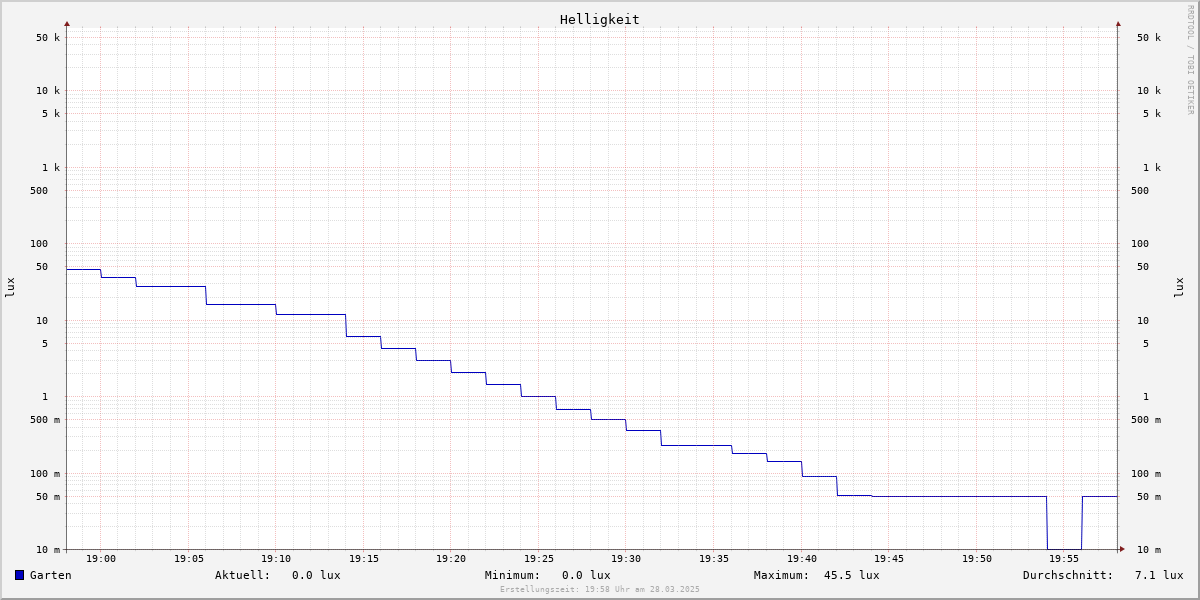Image resolution: width=1200 pixels, height=600 pixels.
Task: Select the 'Durchschnitt: 7.1 lux' value
Action: (x=1103, y=575)
